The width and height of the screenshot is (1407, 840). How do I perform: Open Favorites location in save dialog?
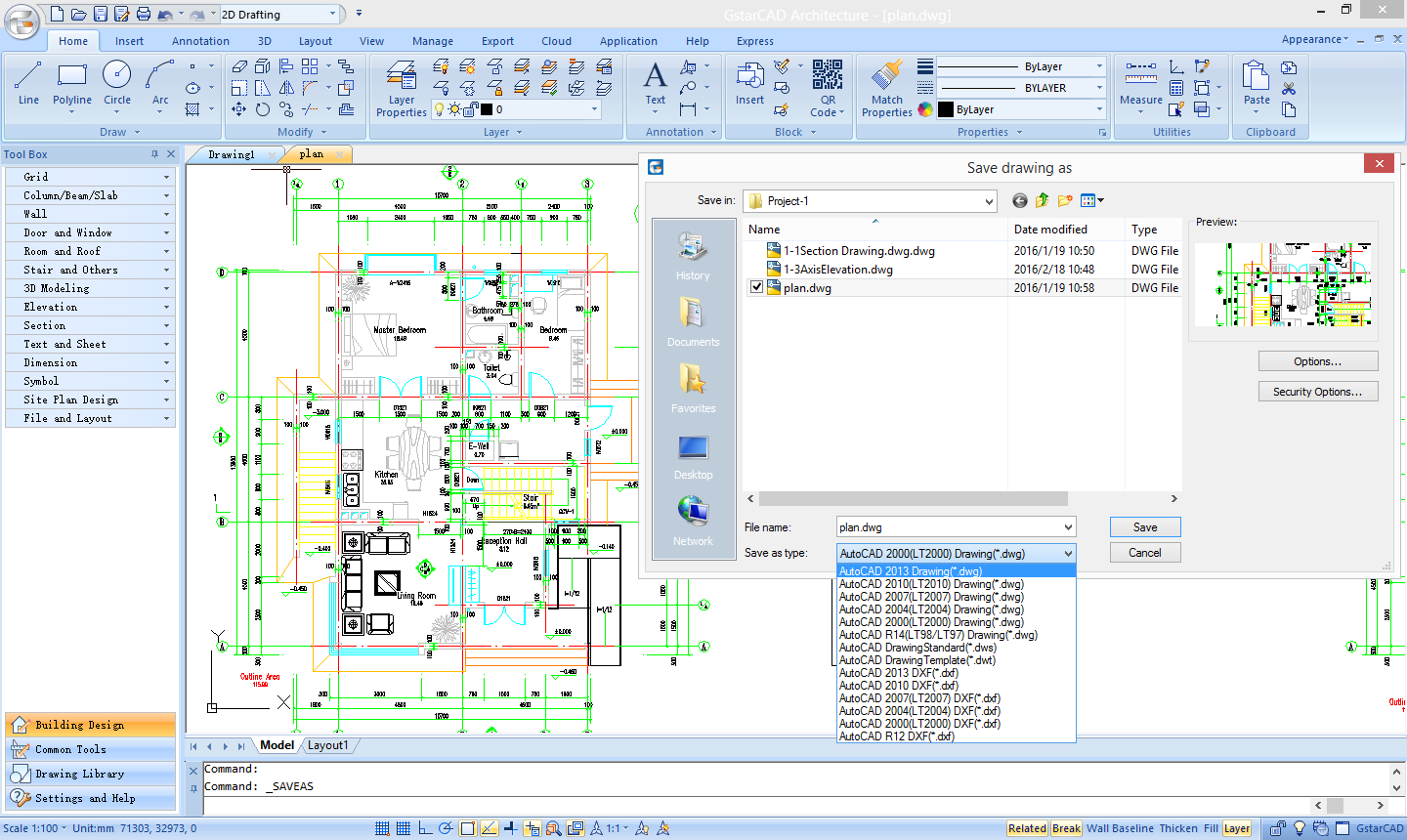(693, 389)
